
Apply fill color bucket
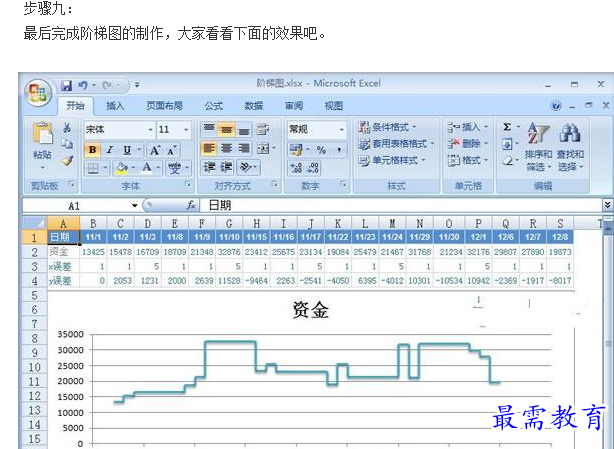tap(121, 168)
